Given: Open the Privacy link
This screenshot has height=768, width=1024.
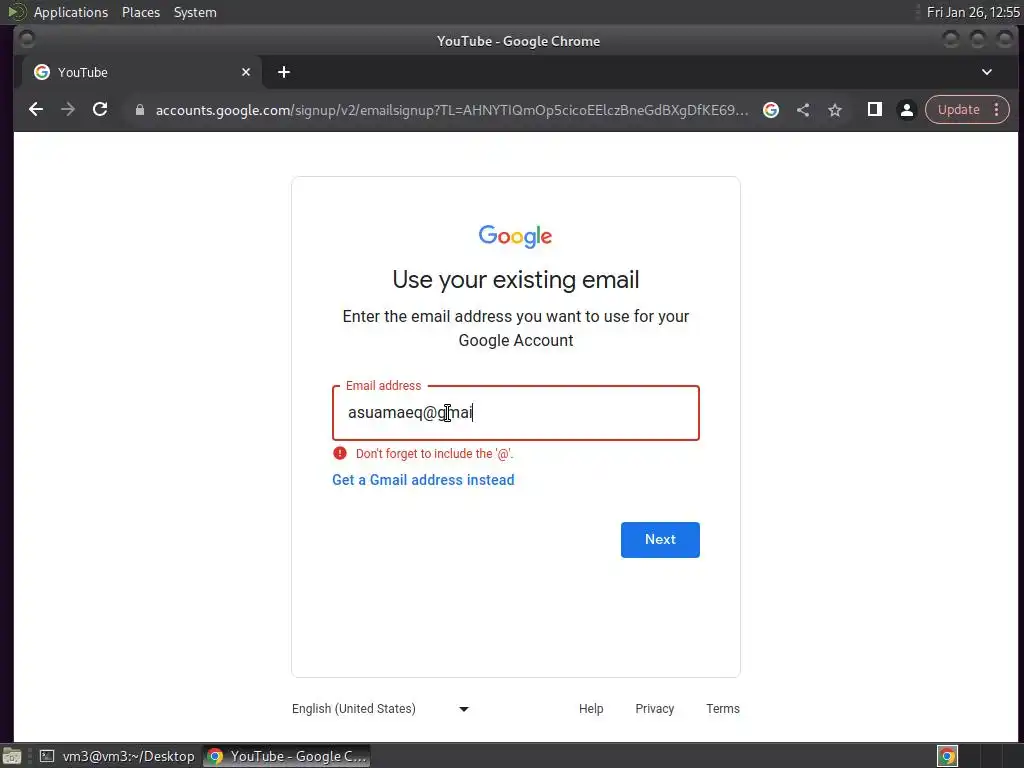Looking at the screenshot, I should (x=654, y=709).
